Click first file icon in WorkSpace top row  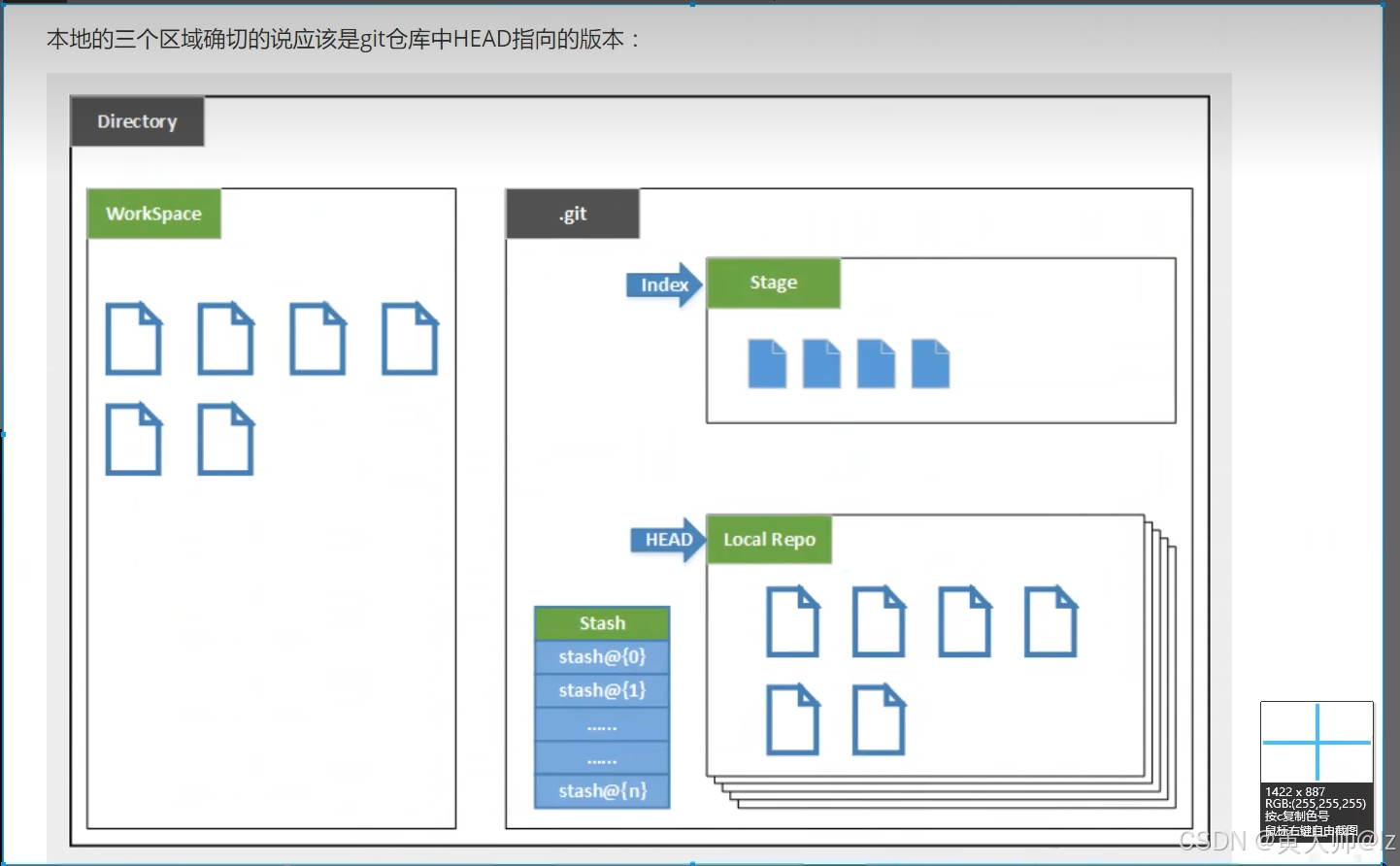tap(134, 339)
